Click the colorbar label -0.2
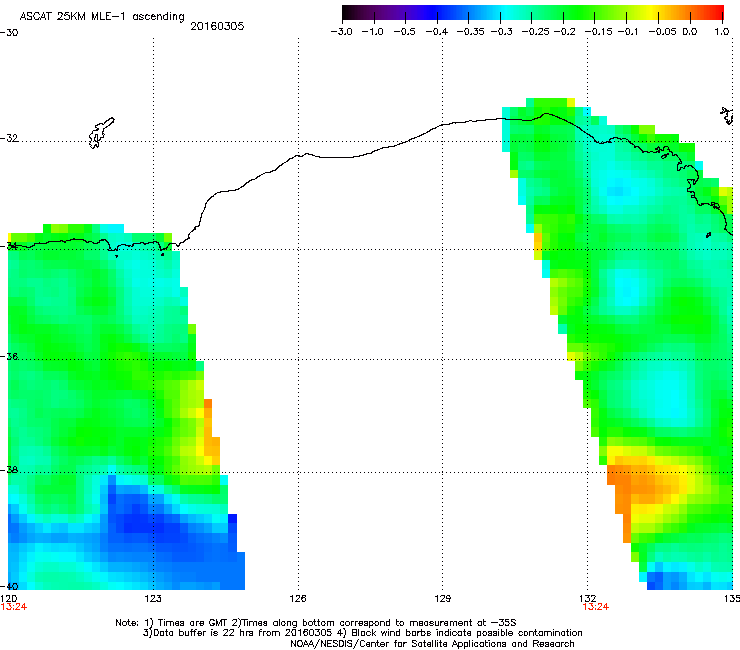The height and width of the screenshot is (650, 740). pos(564,32)
